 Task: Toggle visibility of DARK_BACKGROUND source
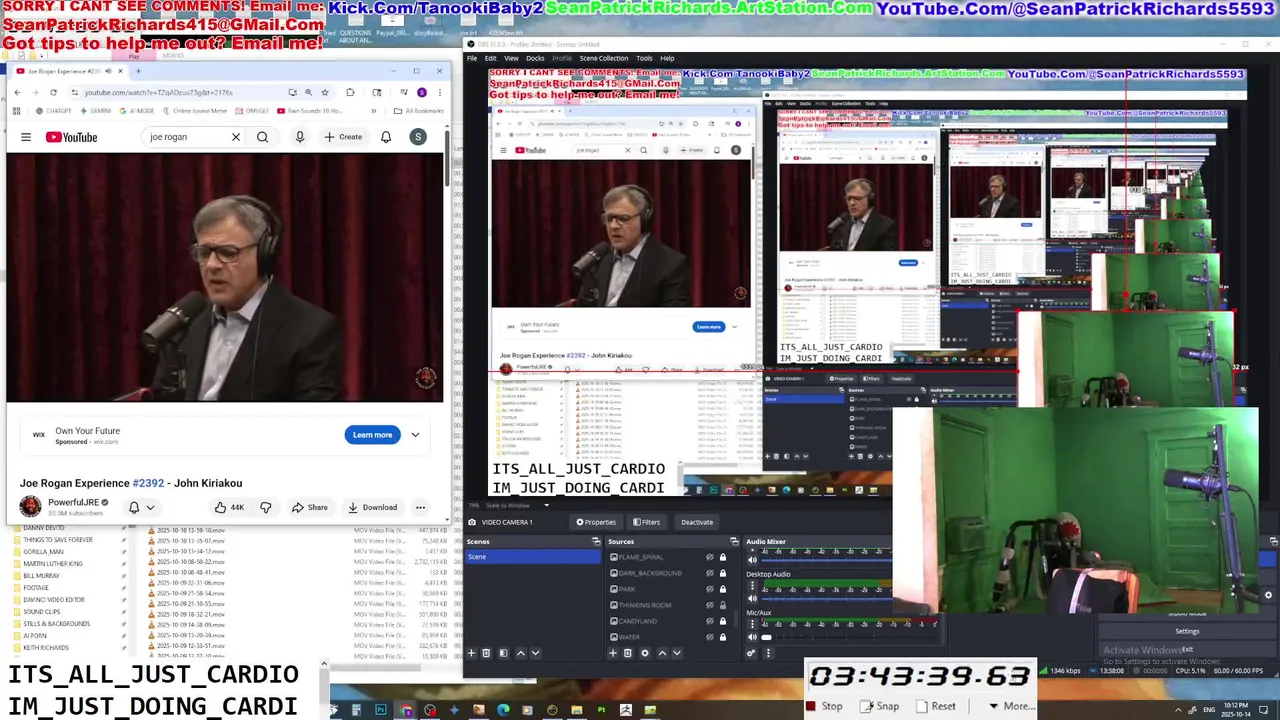click(x=710, y=573)
